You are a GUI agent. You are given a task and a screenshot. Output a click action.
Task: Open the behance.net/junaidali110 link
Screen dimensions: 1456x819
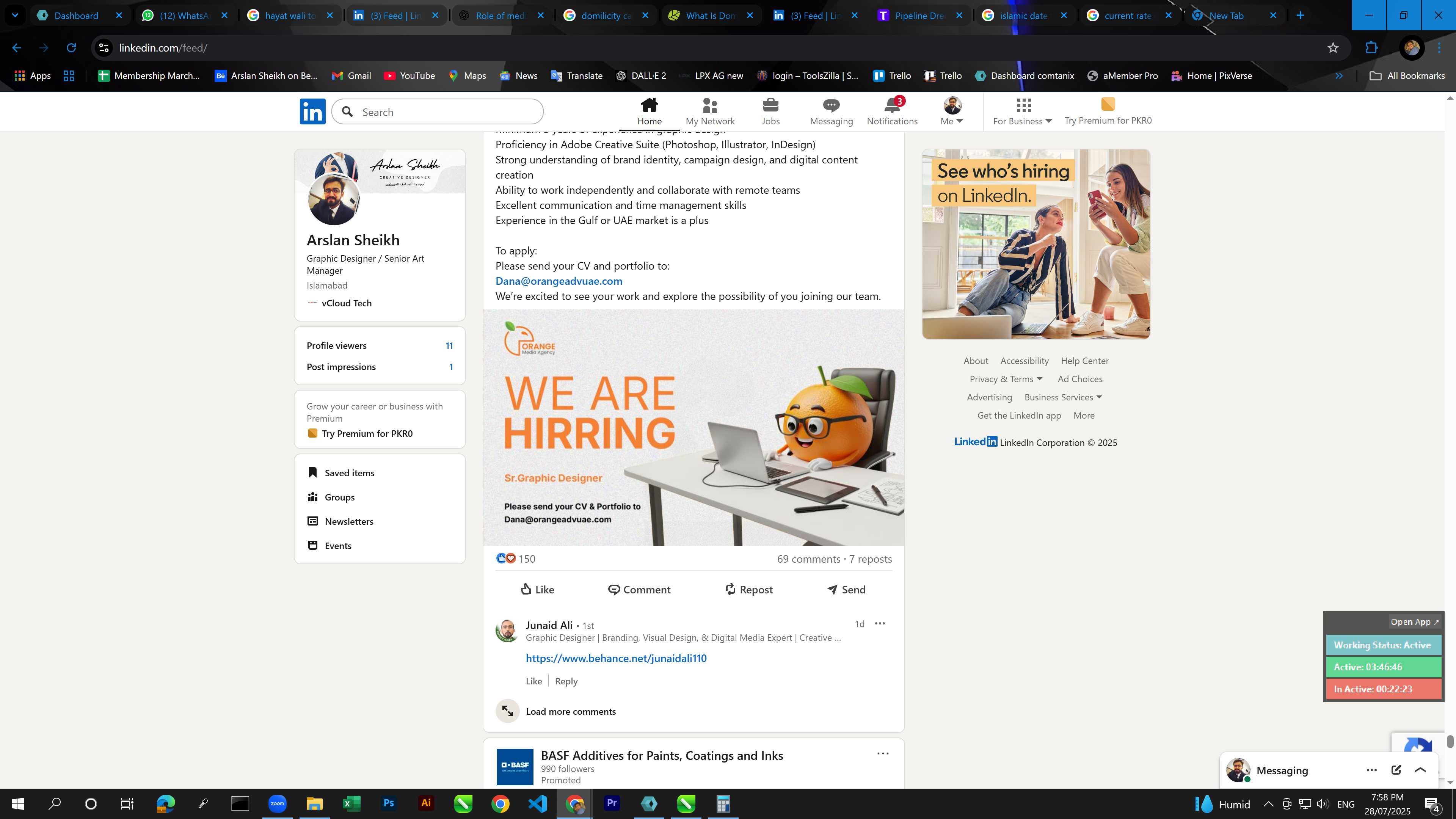pos(616,658)
